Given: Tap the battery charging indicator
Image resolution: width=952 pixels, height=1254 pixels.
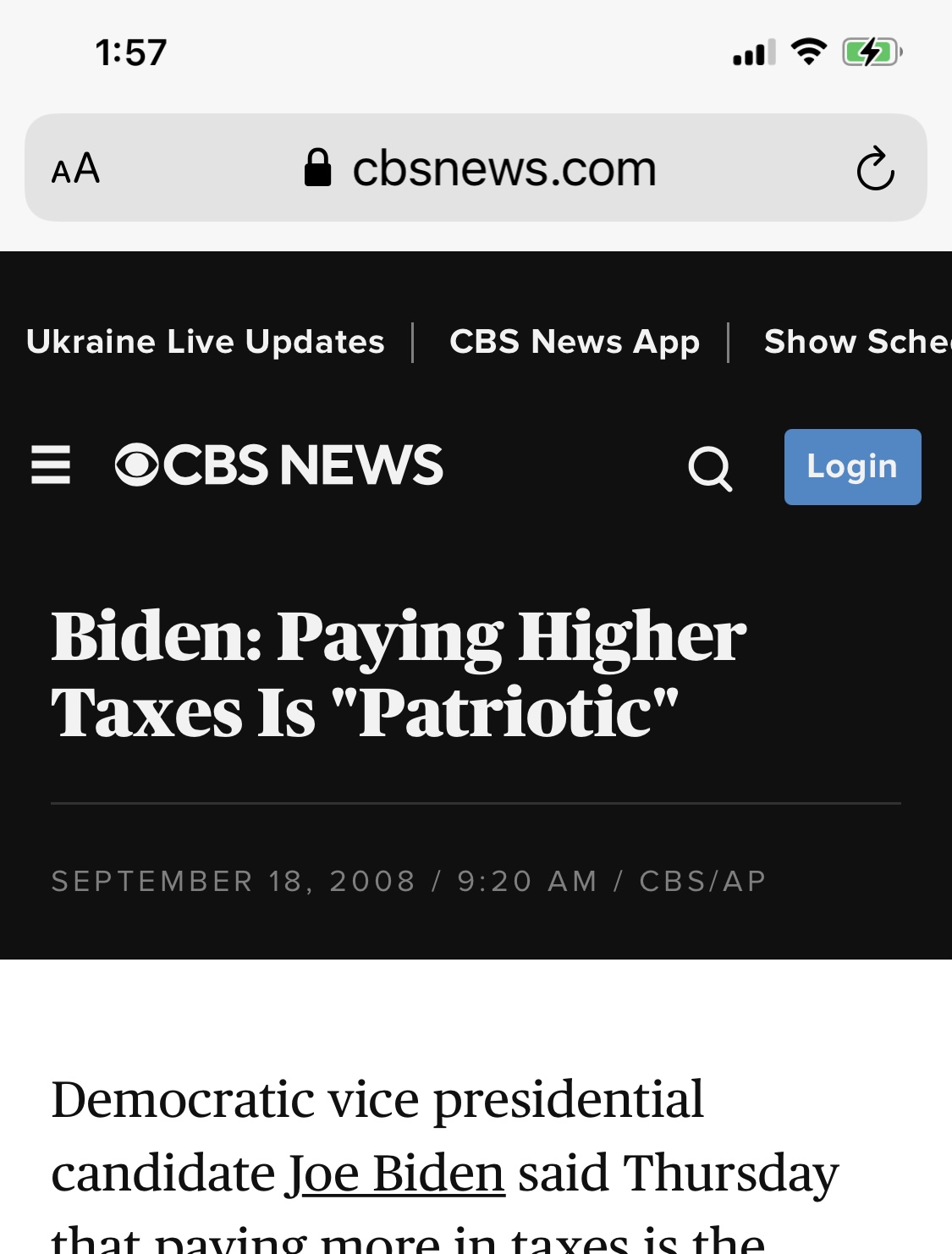Looking at the screenshot, I should coord(872,52).
